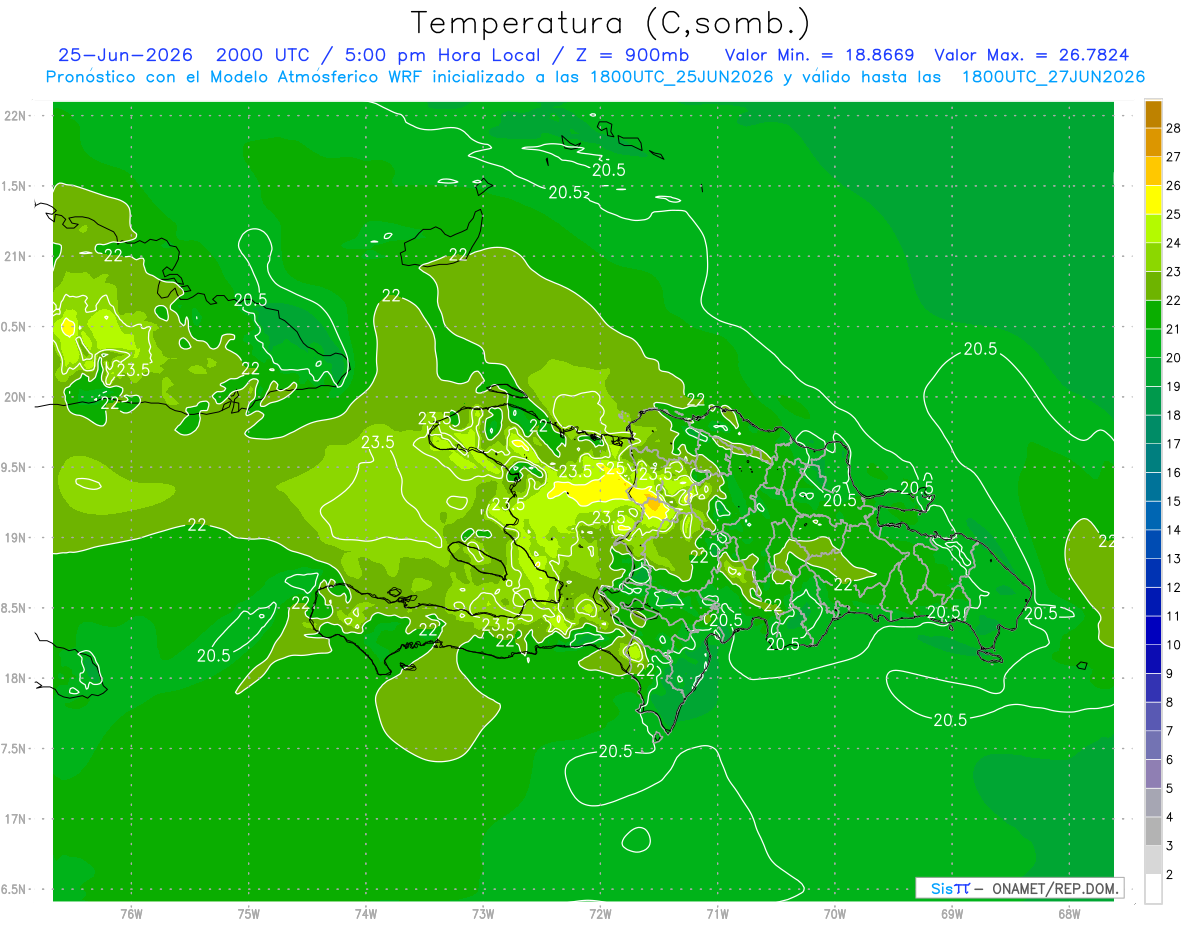The width and height of the screenshot is (1200, 927).
Task: Click the blue legend swatch between 14 and 15
Action: point(1153,516)
